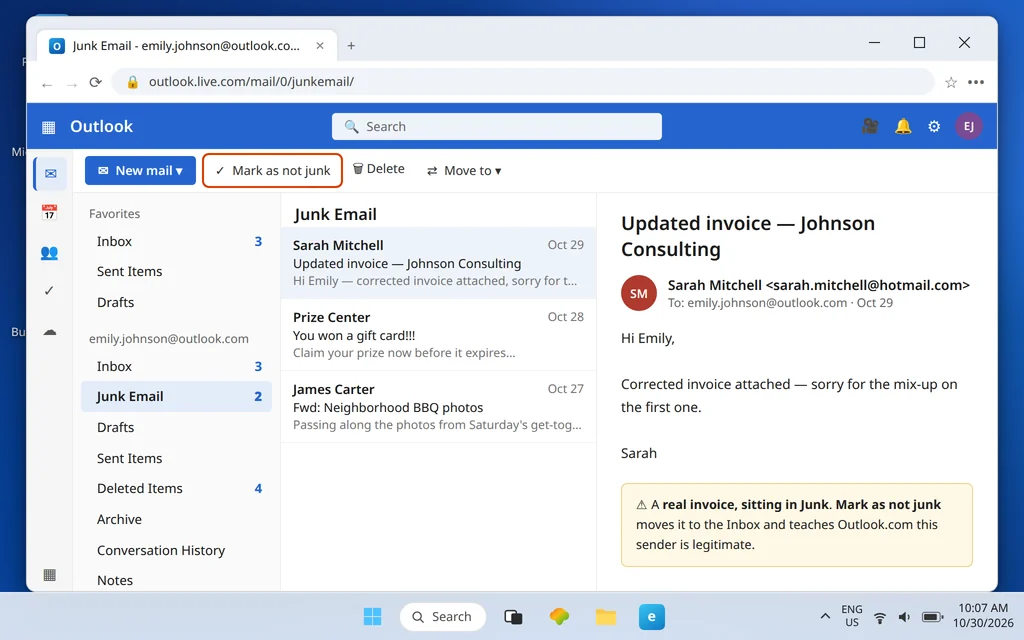This screenshot has width=1024, height=640.
Task: Click the Outlook brand title
Action: coord(101,126)
